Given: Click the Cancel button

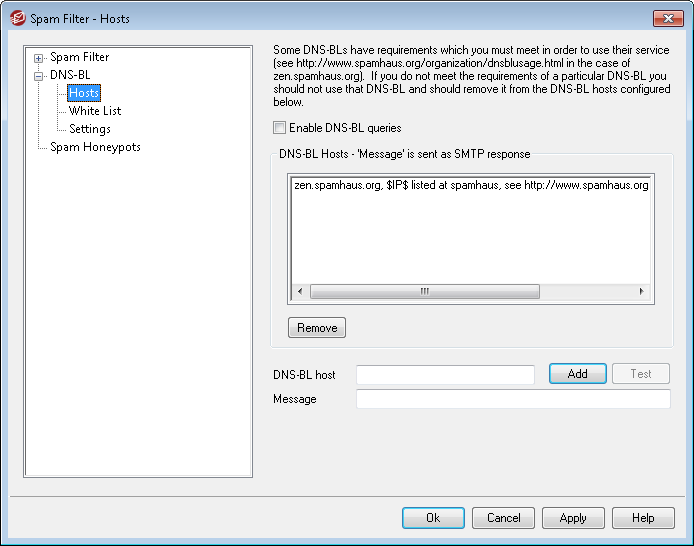Looking at the screenshot, I should [503, 518].
